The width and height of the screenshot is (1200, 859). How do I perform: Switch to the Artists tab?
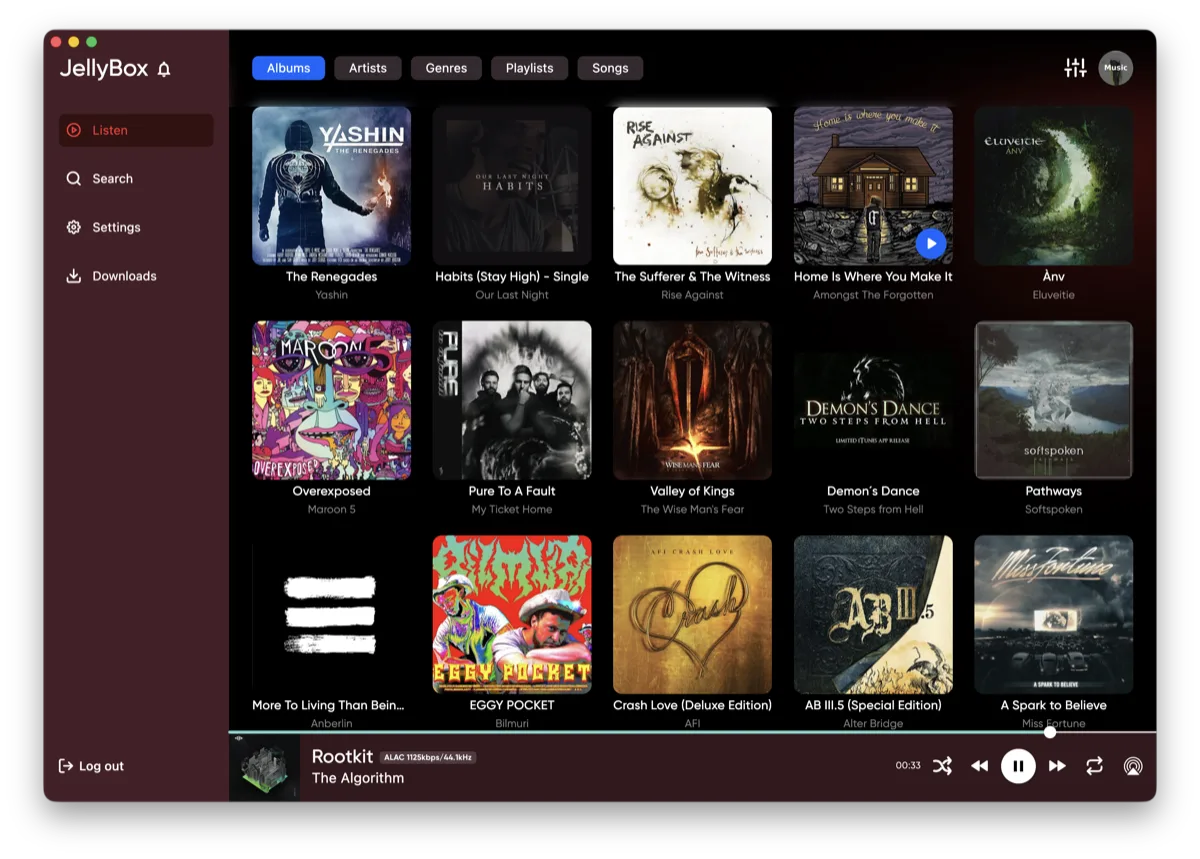tap(368, 68)
